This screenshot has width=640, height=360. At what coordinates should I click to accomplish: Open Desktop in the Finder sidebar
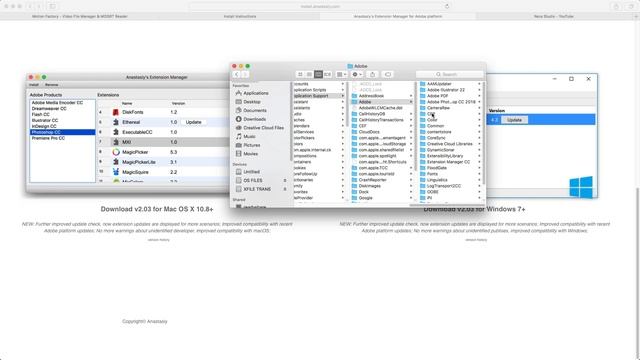pyautogui.click(x=252, y=102)
